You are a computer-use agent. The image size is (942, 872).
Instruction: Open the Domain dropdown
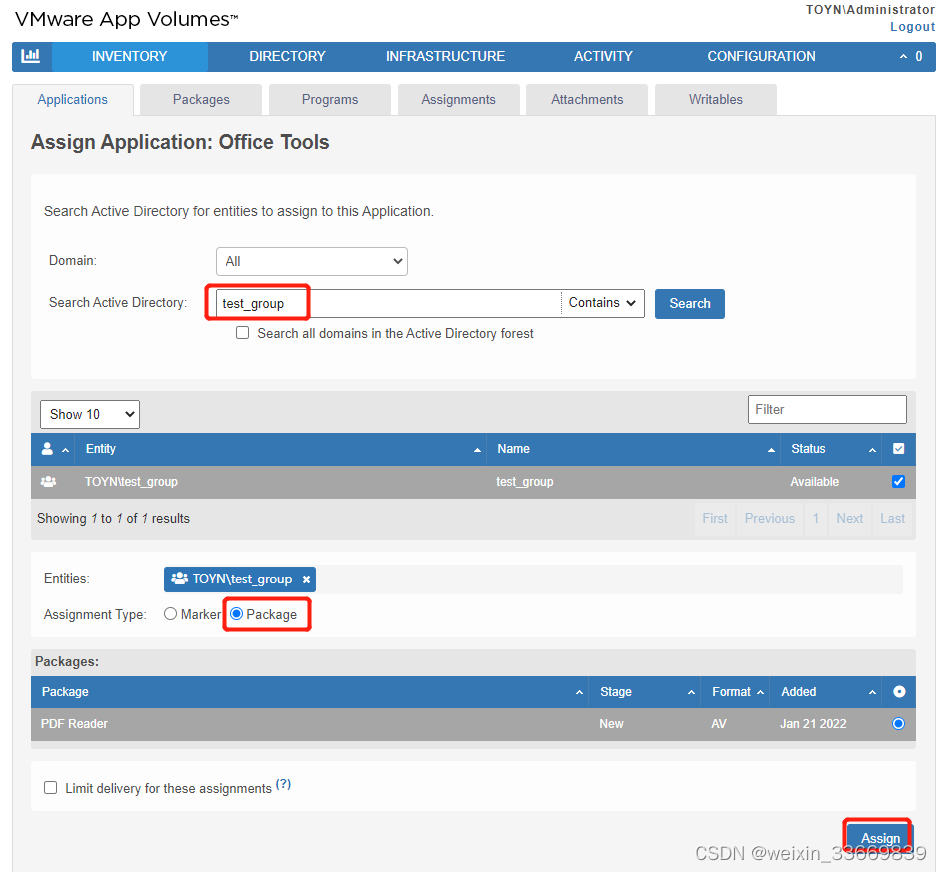[x=312, y=261]
